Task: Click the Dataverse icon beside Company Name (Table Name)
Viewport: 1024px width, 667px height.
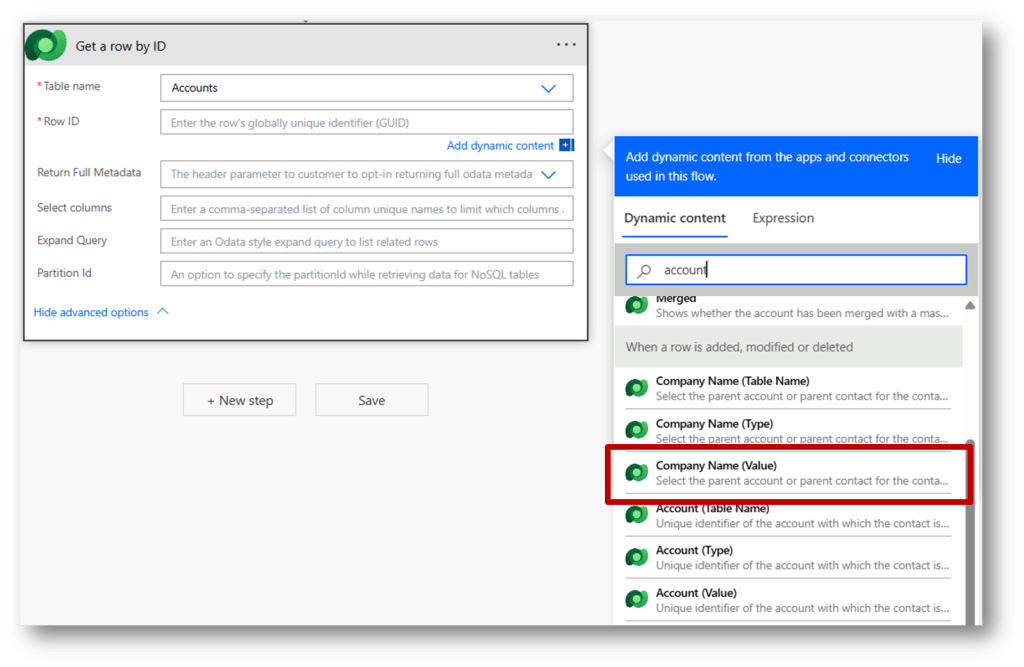Action: click(637, 388)
